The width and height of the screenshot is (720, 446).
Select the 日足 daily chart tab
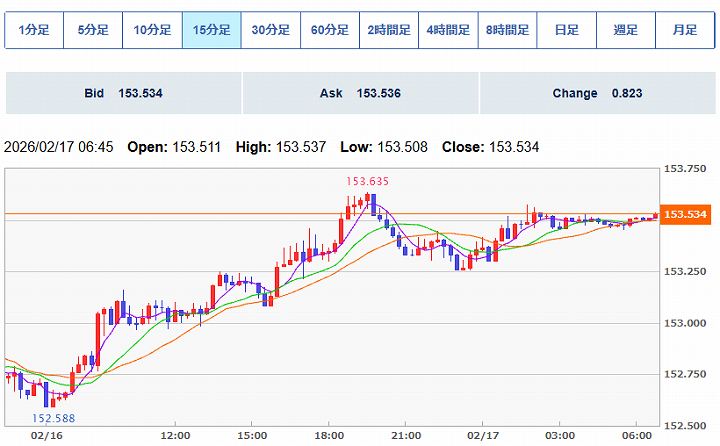tap(566, 30)
